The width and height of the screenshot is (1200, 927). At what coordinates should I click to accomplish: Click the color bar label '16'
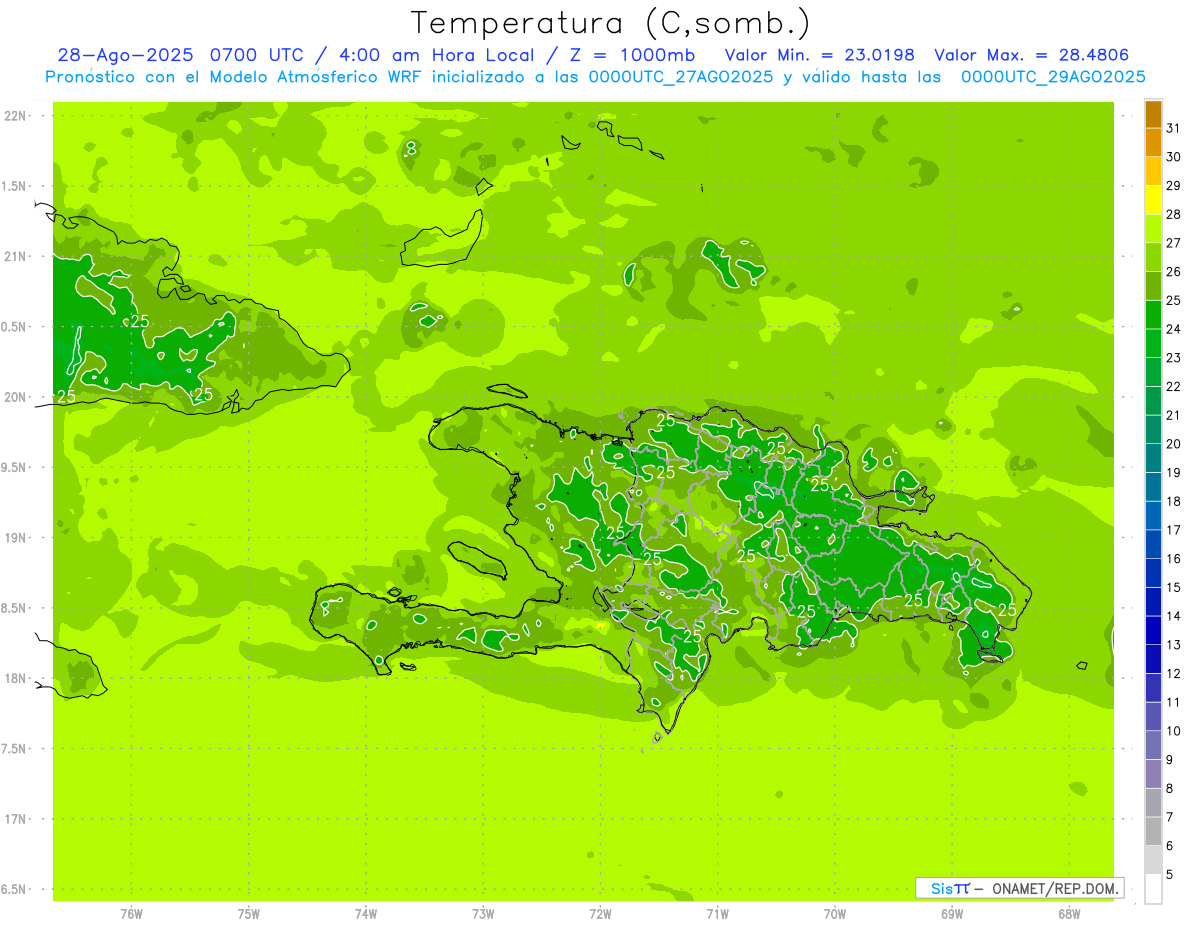1174,559
